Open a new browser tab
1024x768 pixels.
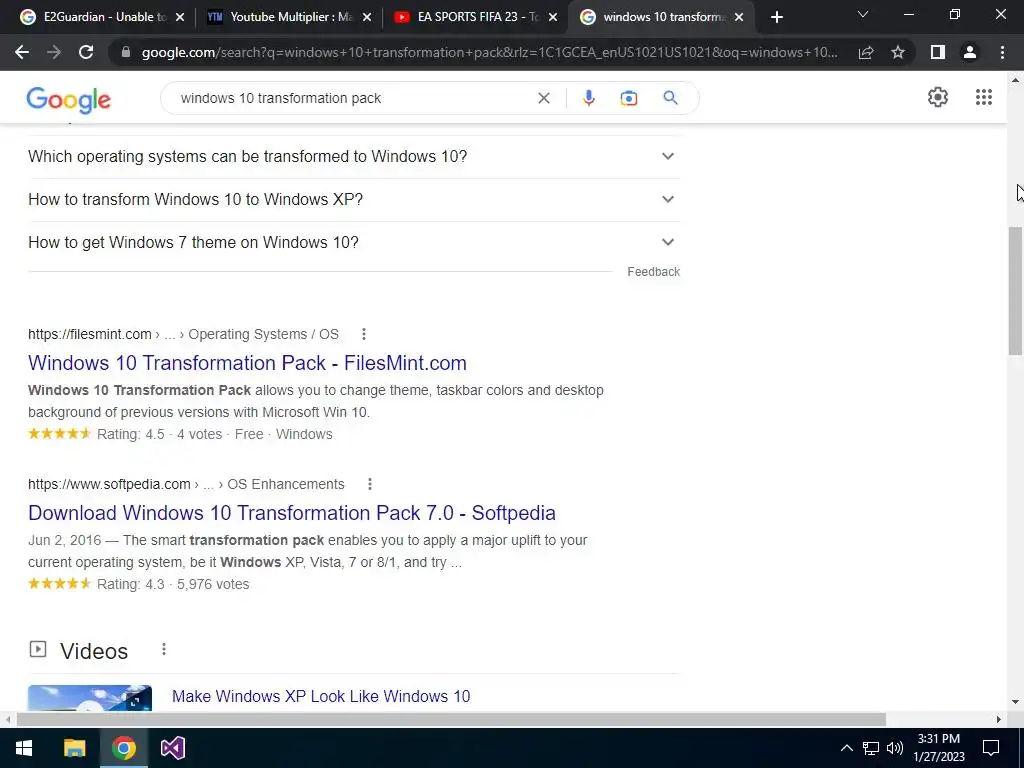click(x=776, y=17)
